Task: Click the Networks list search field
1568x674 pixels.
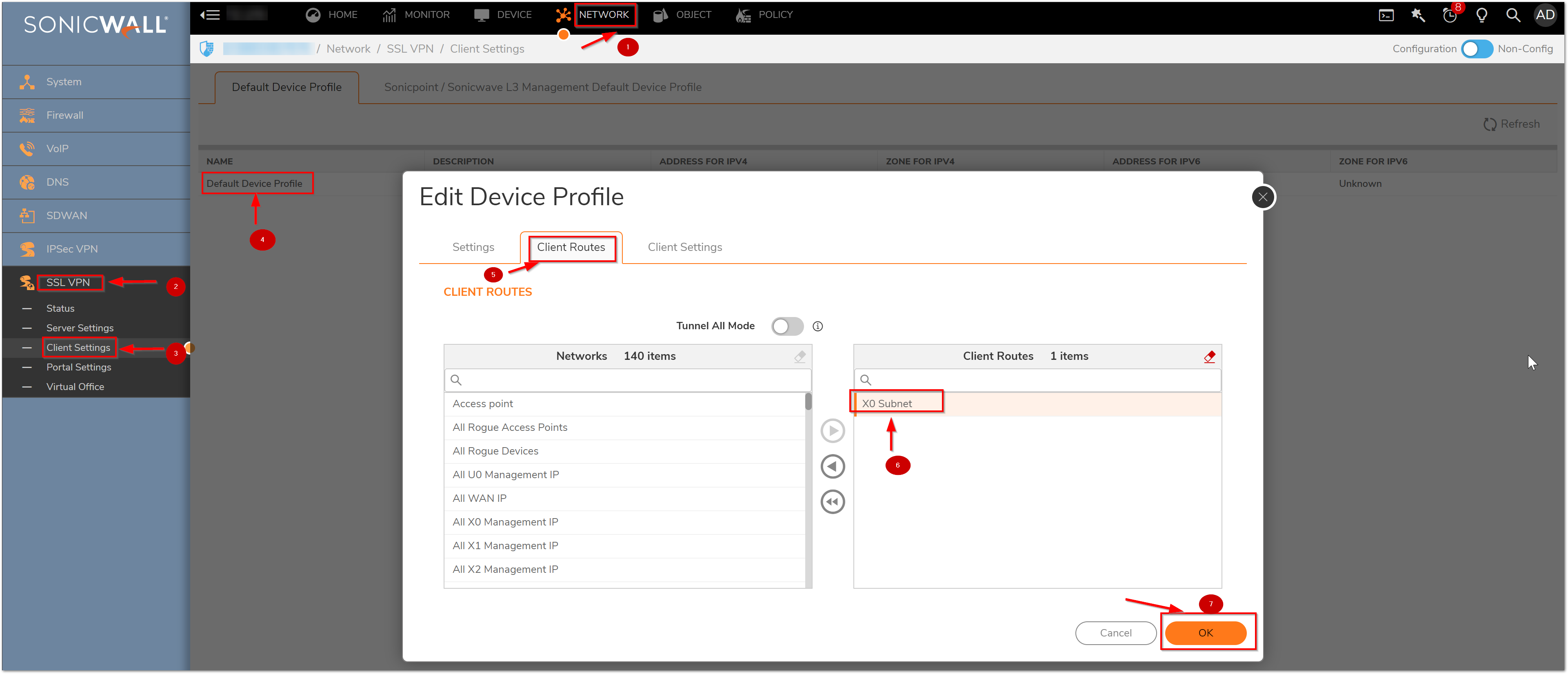Action: click(x=633, y=380)
